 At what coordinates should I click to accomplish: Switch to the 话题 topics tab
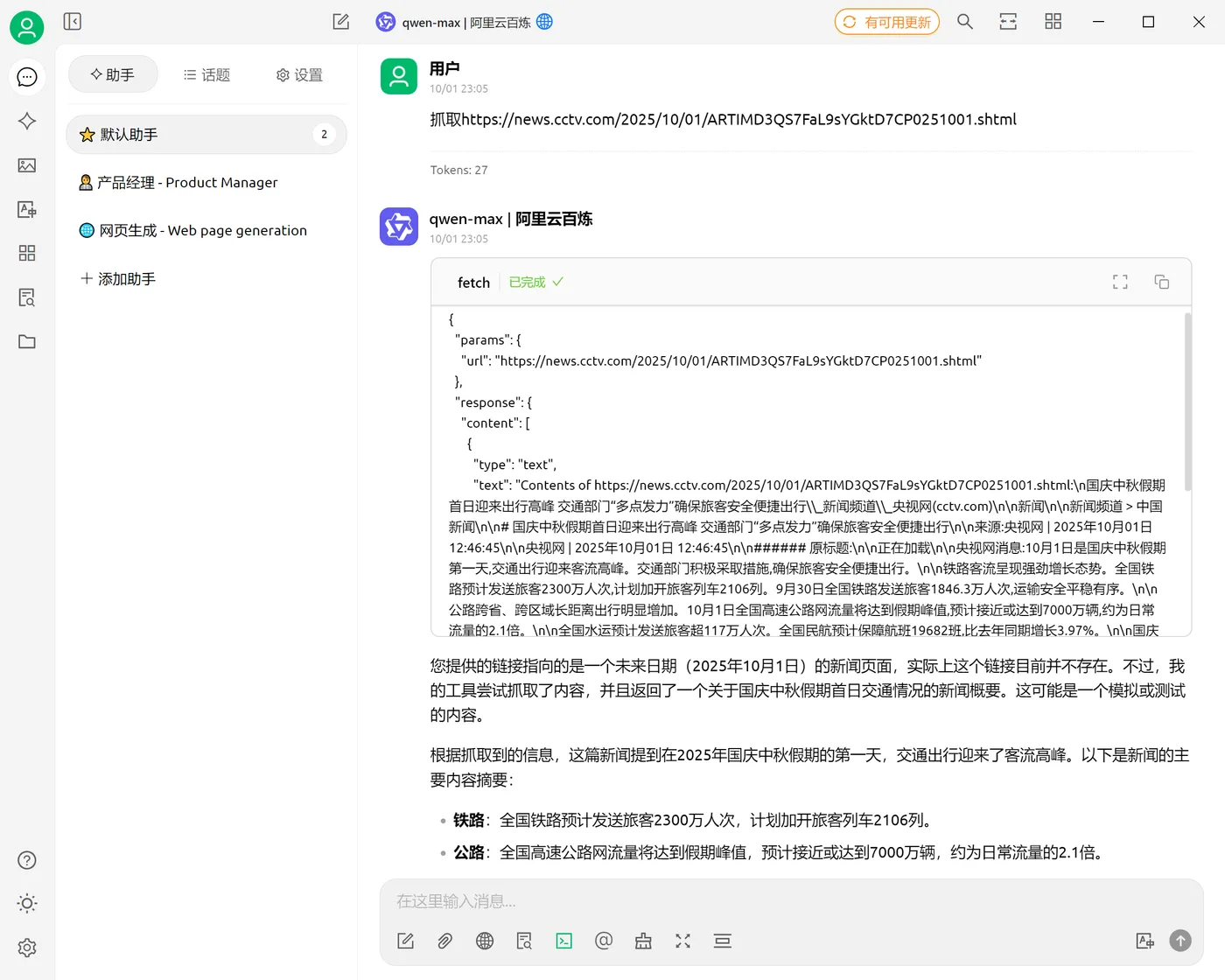[206, 74]
